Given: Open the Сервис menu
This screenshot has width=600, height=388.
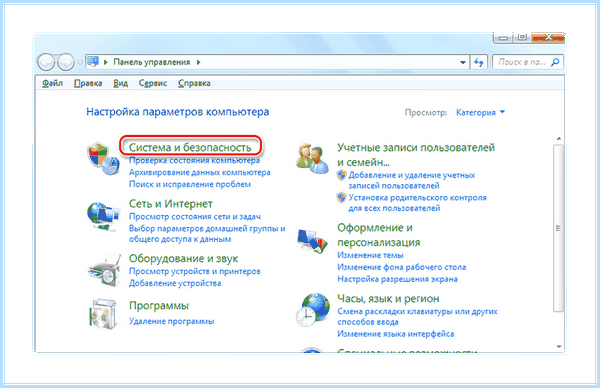Looking at the screenshot, I should 153,83.
